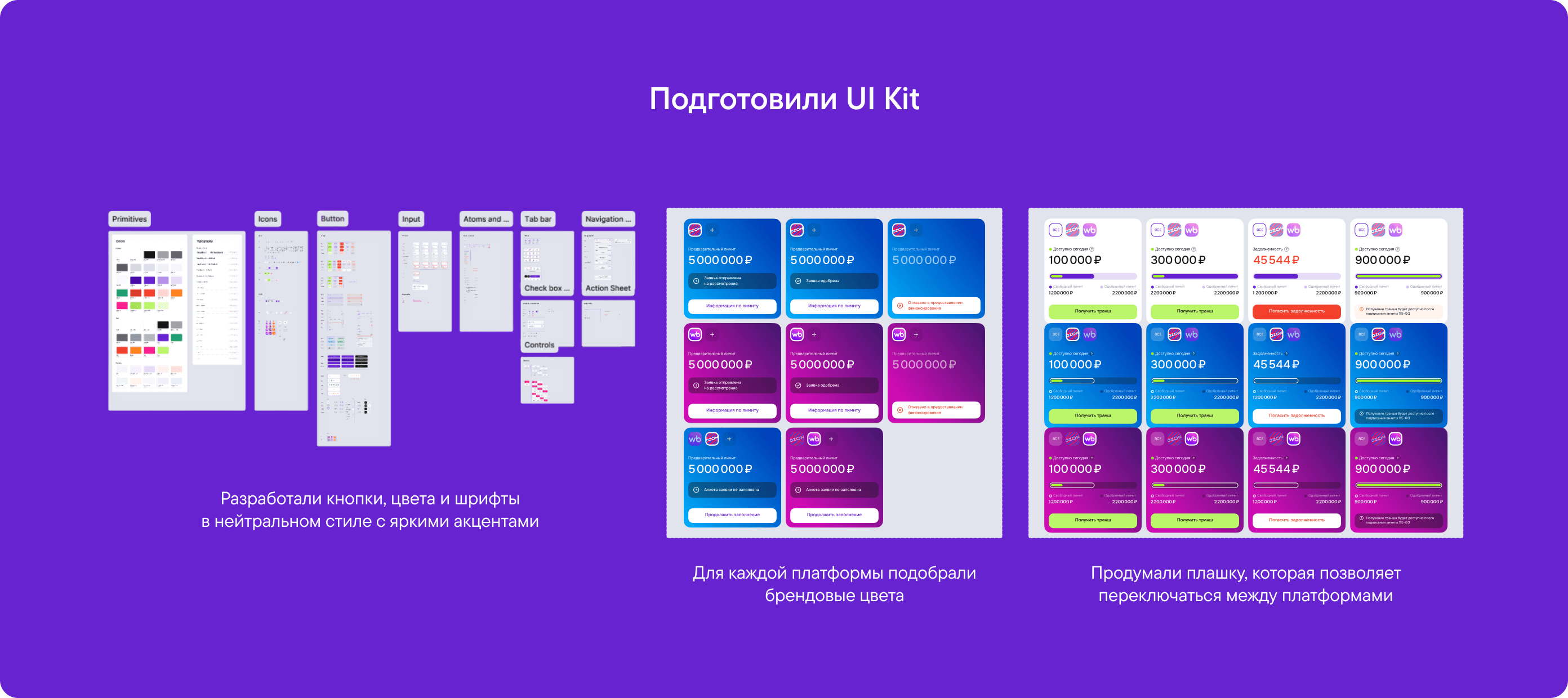The height and width of the screenshot is (698, 1568).
Task: Click Ozon logo on blue Заявка одобрена card
Action: (797, 230)
